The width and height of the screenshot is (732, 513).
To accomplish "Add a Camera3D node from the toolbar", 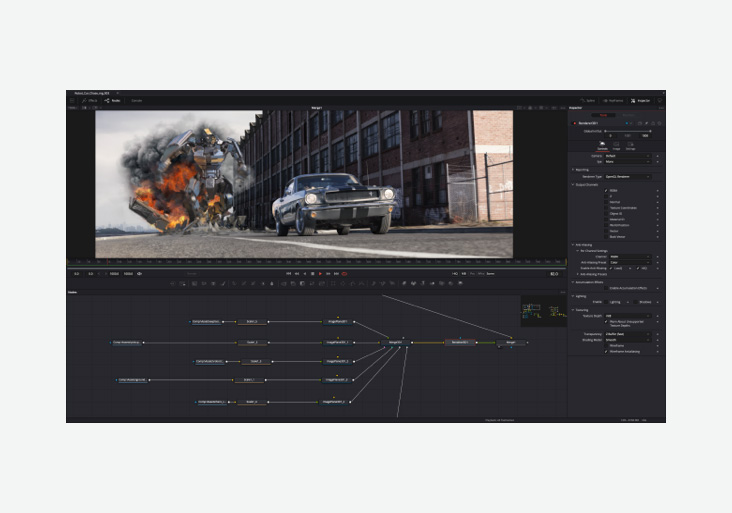I will pos(442,283).
